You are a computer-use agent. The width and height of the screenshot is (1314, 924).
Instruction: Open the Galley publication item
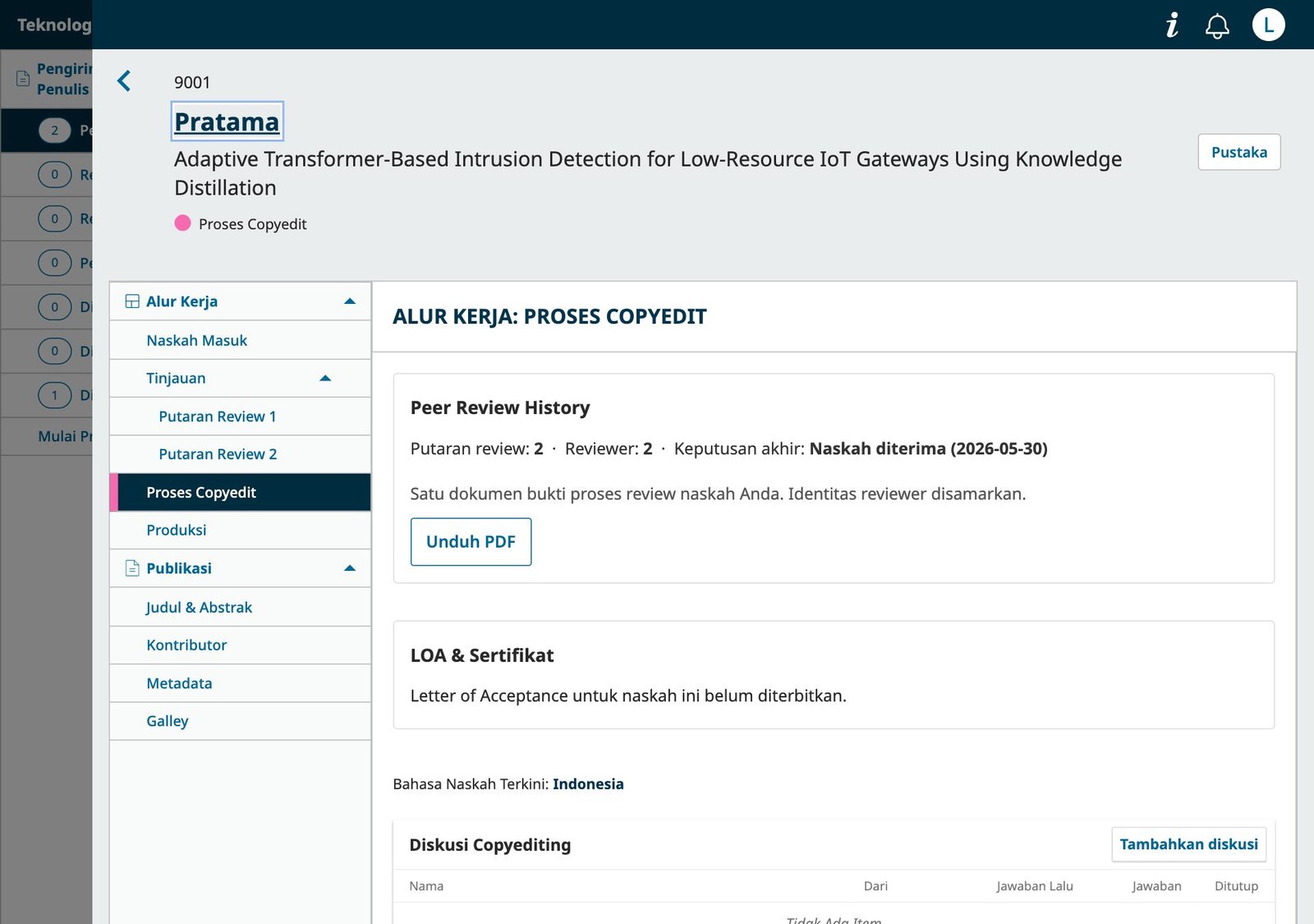[240, 721]
